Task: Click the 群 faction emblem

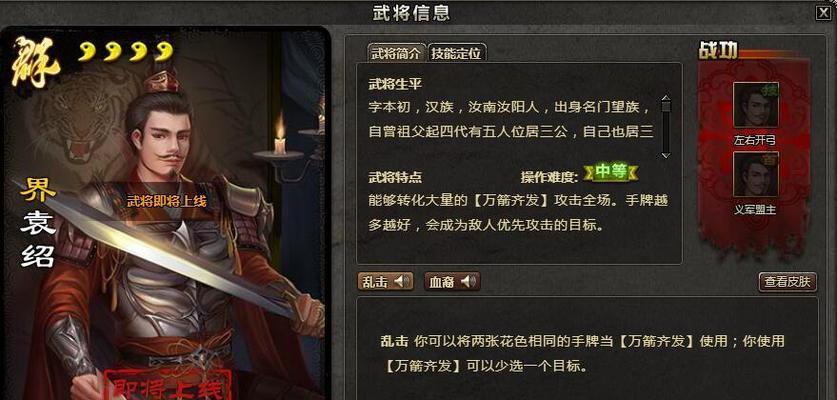Action: click(x=35, y=62)
